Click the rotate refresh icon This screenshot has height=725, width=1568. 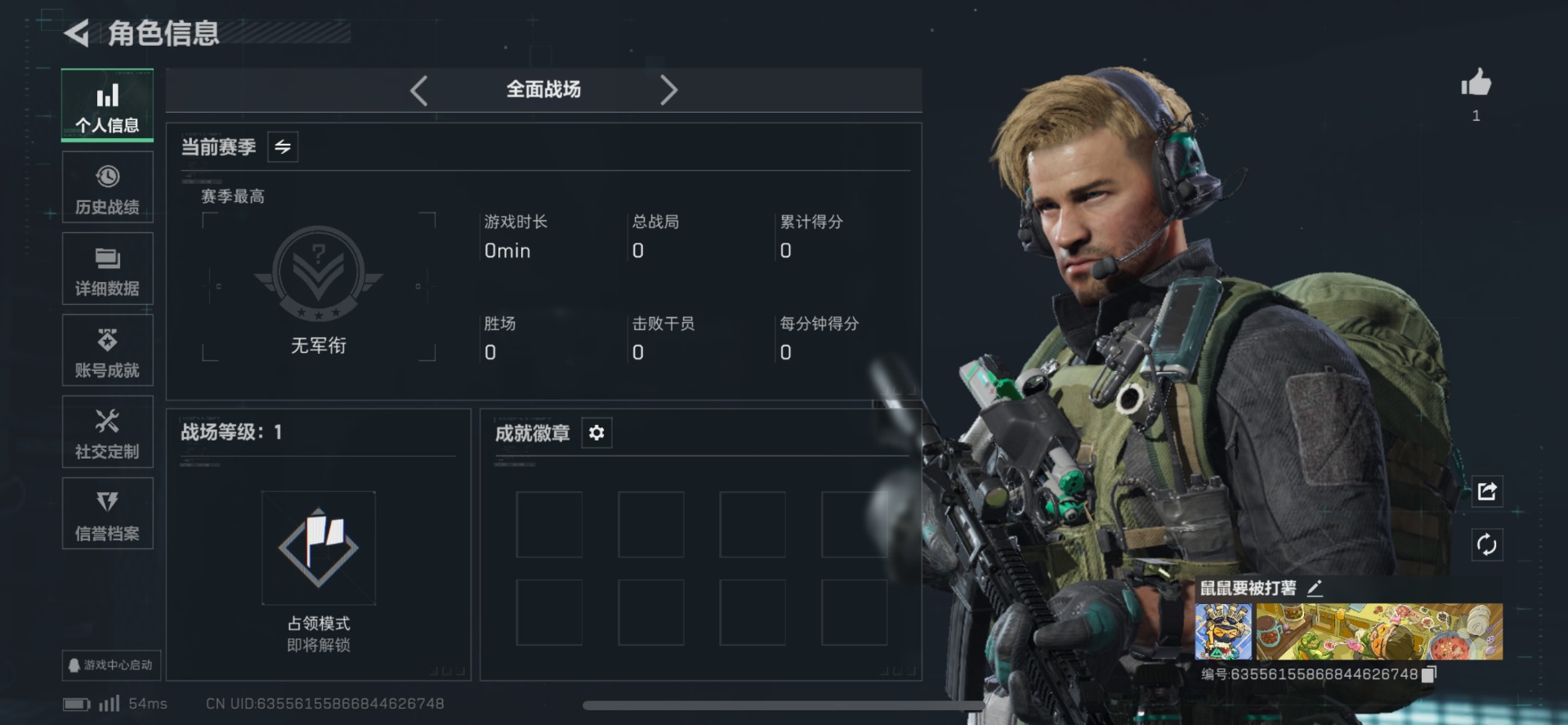[1486, 544]
